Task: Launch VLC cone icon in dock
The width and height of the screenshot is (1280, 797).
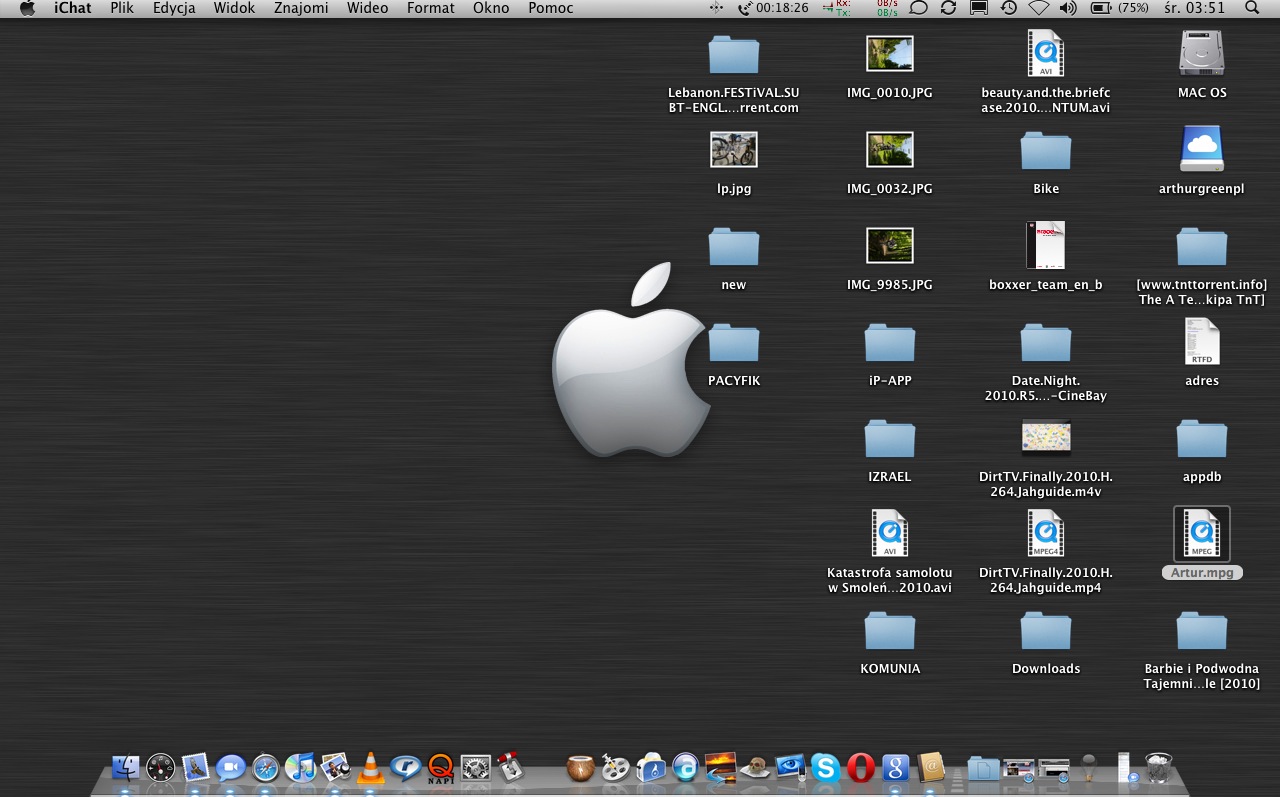Action: point(370,767)
